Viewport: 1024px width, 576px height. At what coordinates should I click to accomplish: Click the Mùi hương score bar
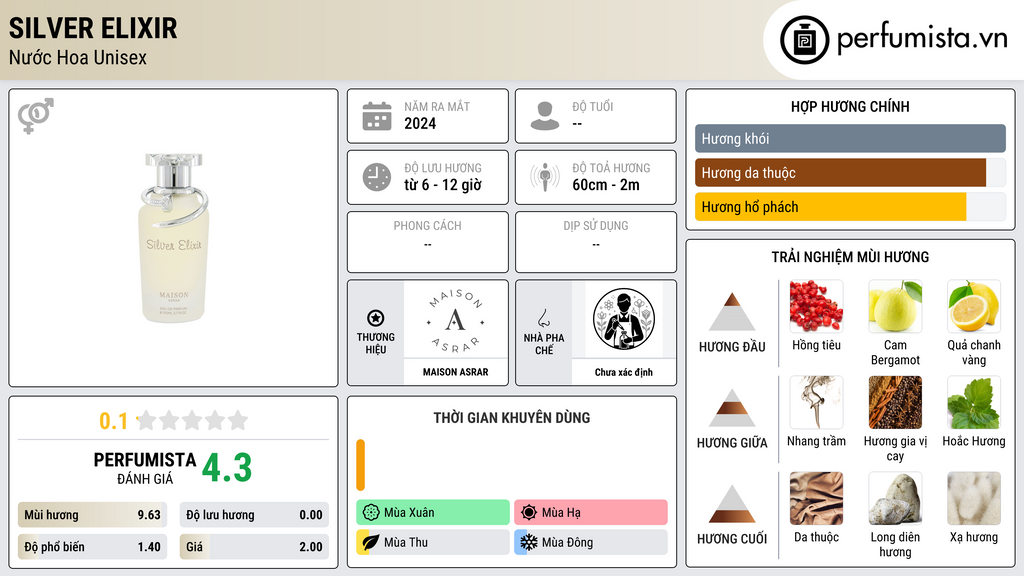tap(92, 515)
